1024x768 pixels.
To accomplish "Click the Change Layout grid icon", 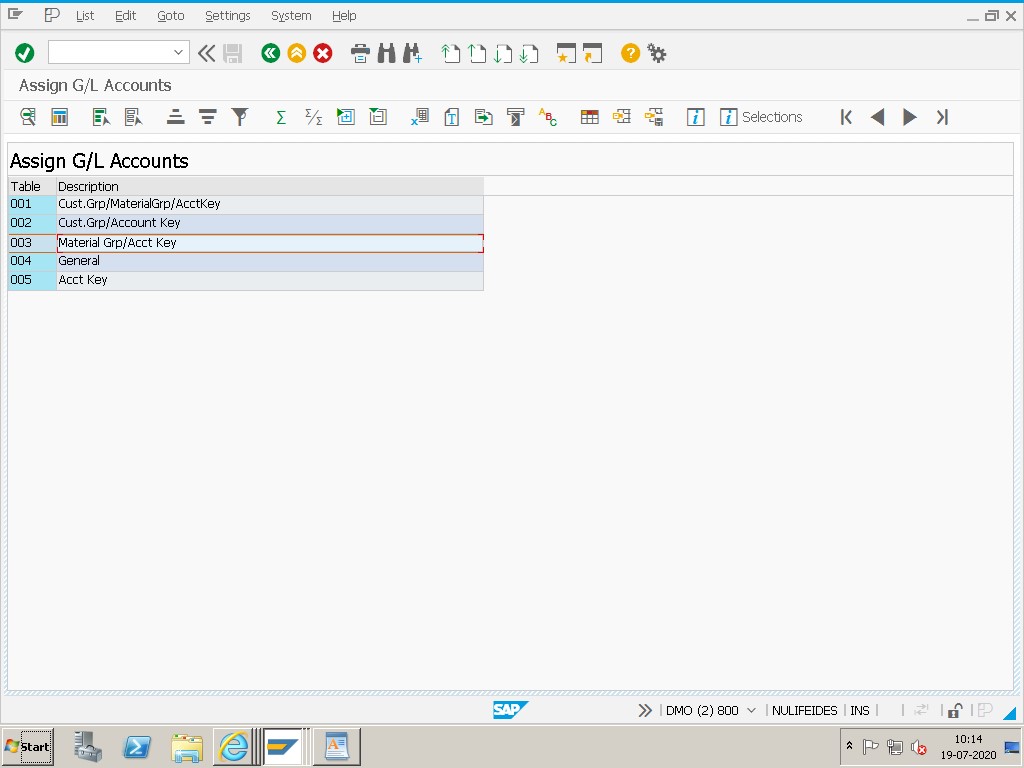I will (589, 117).
